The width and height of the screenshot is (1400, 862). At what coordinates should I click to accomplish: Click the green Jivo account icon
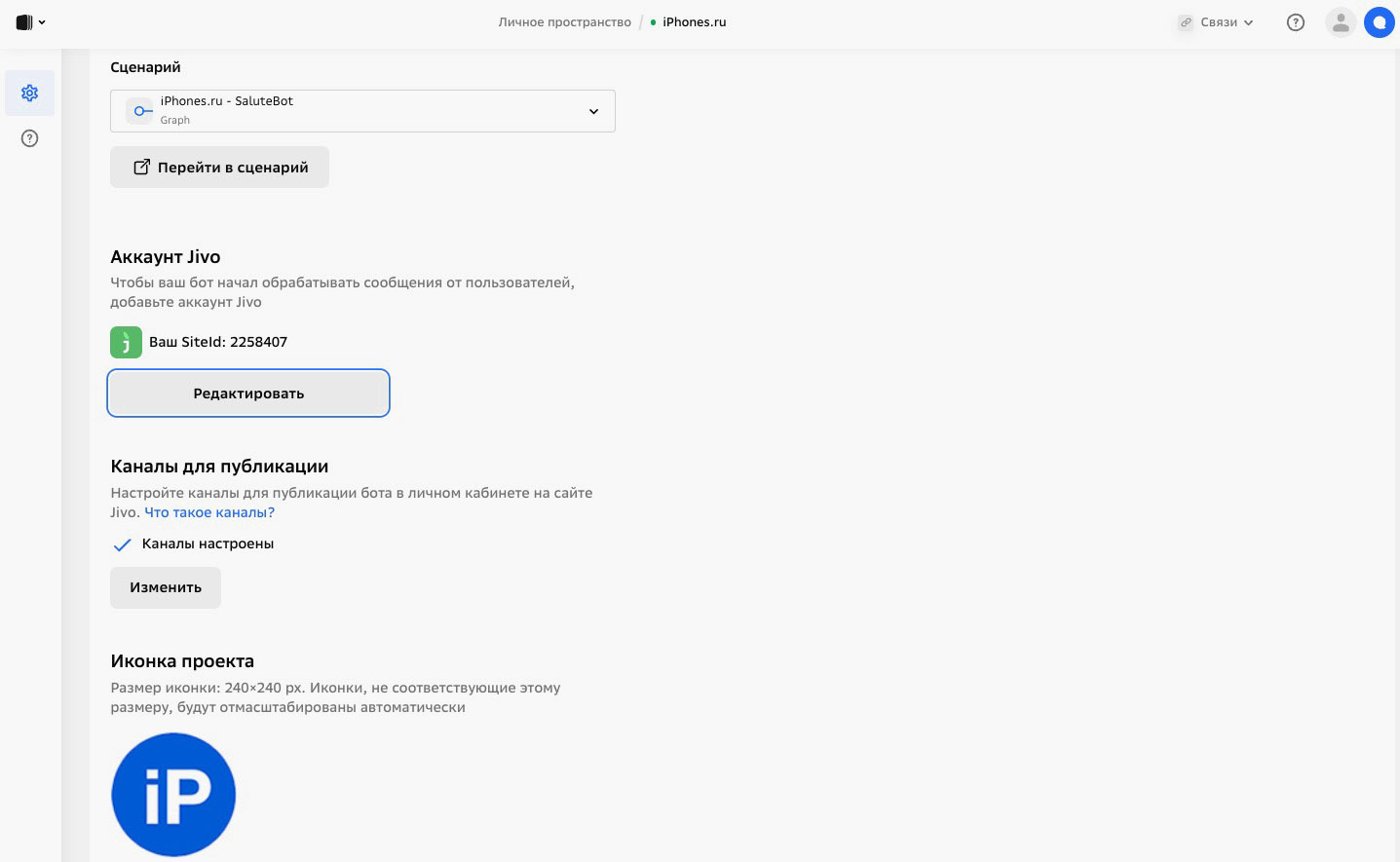[x=126, y=342]
